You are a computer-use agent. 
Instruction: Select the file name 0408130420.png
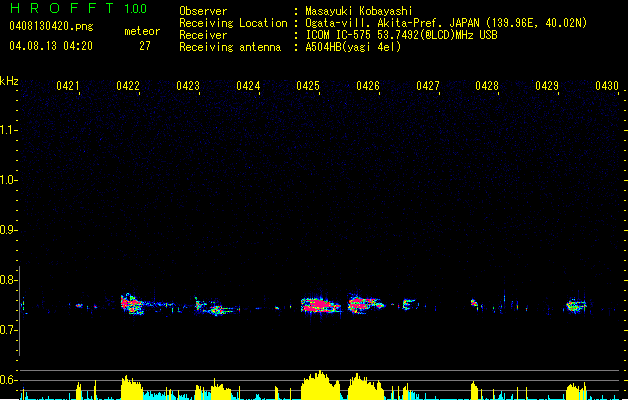tap(51, 26)
